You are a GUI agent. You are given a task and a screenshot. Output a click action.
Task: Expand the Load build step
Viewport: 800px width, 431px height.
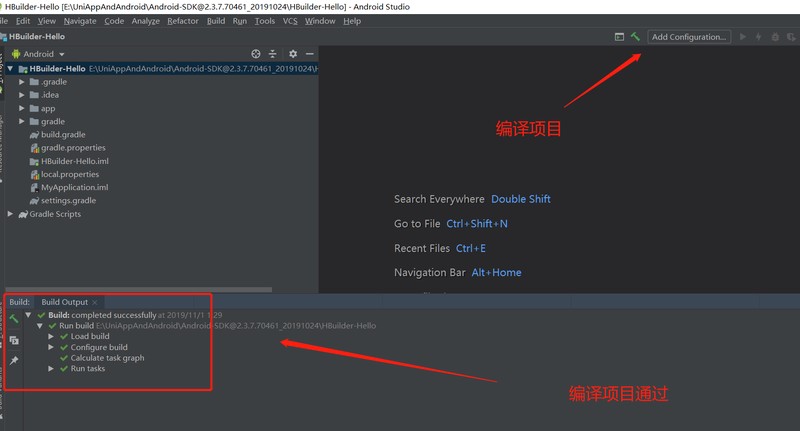(51, 337)
